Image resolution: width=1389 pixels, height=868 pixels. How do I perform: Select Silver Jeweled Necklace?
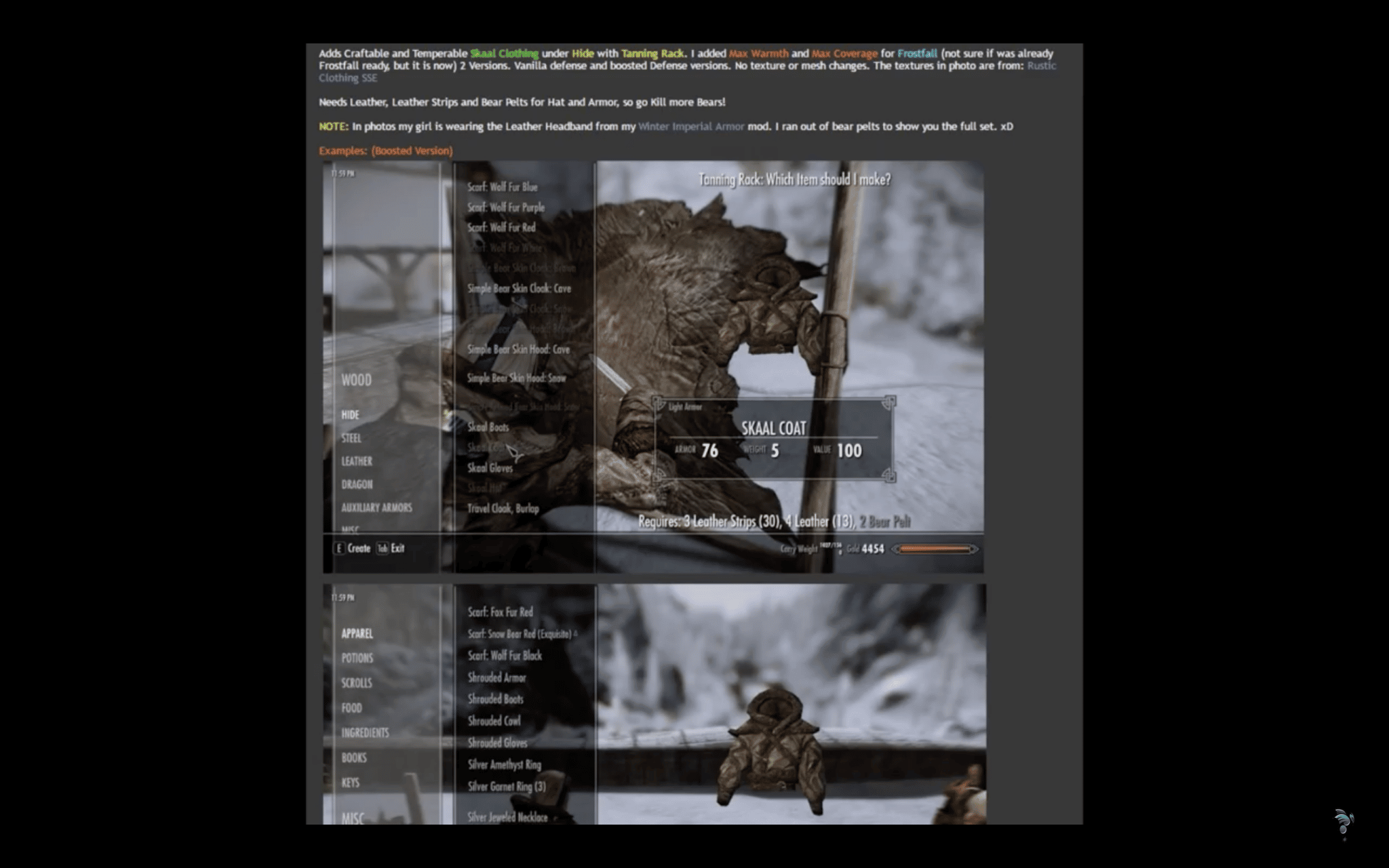(507, 817)
